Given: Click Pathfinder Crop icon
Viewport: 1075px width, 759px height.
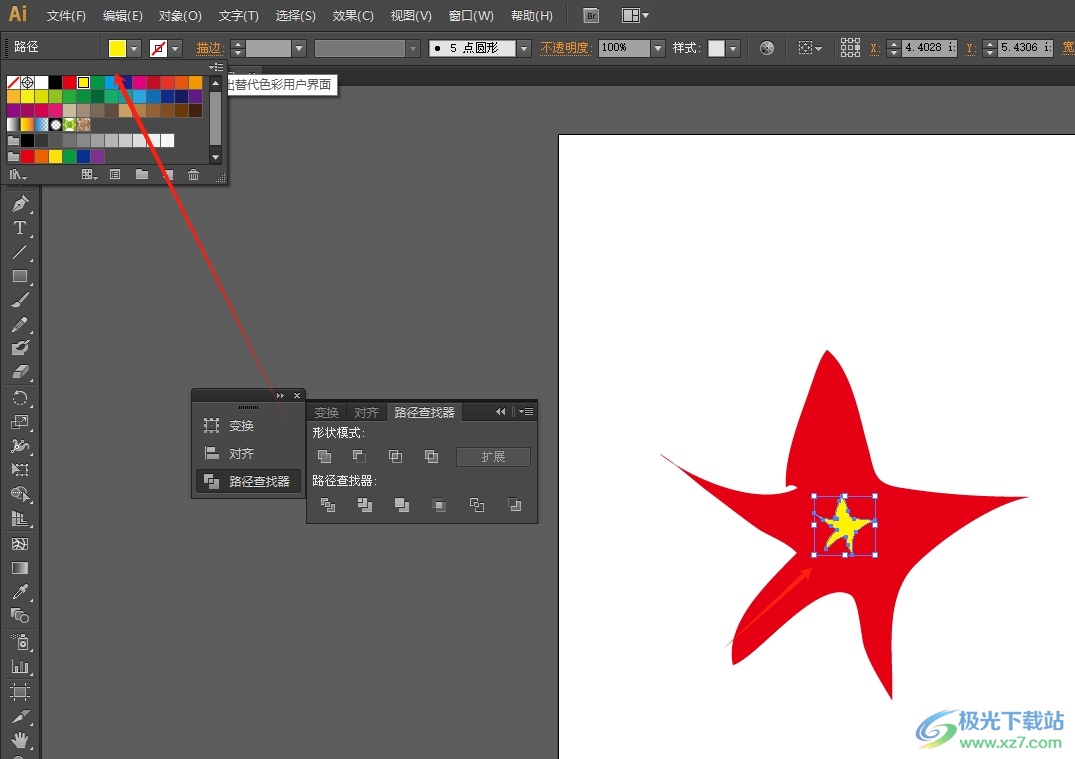Looking at the screenshot, I should [x=439, y=505].
